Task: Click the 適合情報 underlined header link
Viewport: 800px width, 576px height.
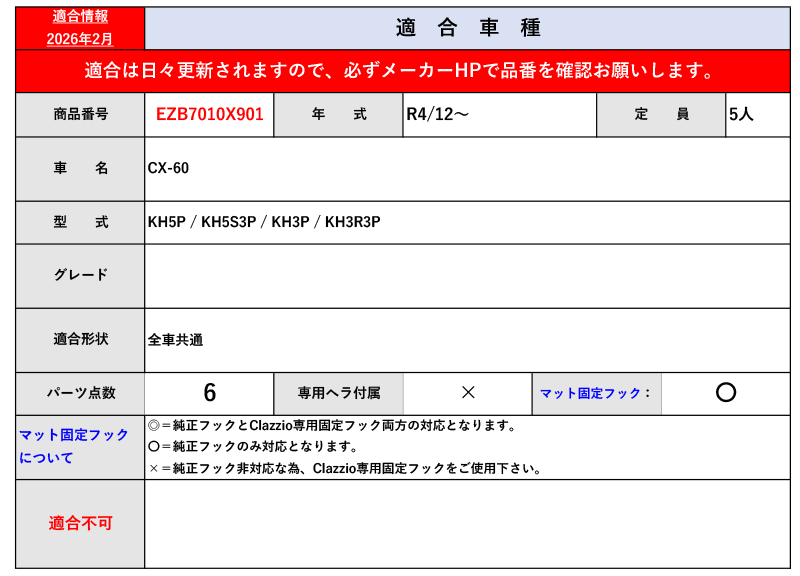Action: click(x=80, y=16)
